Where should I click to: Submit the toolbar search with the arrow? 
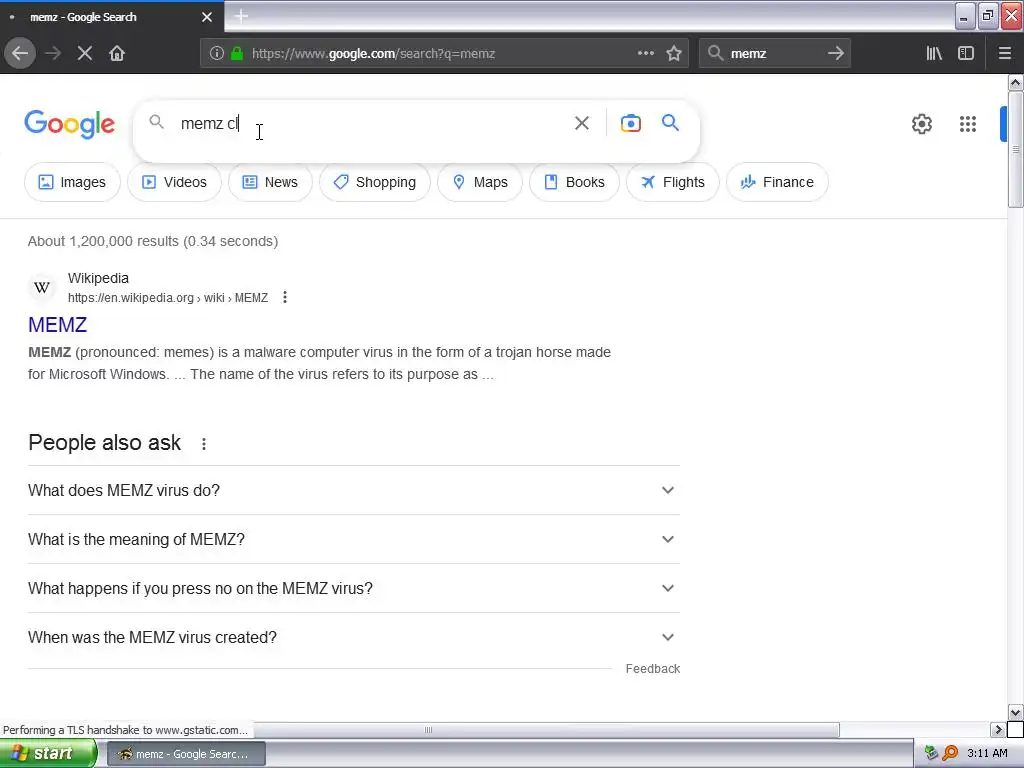(836, 53)
